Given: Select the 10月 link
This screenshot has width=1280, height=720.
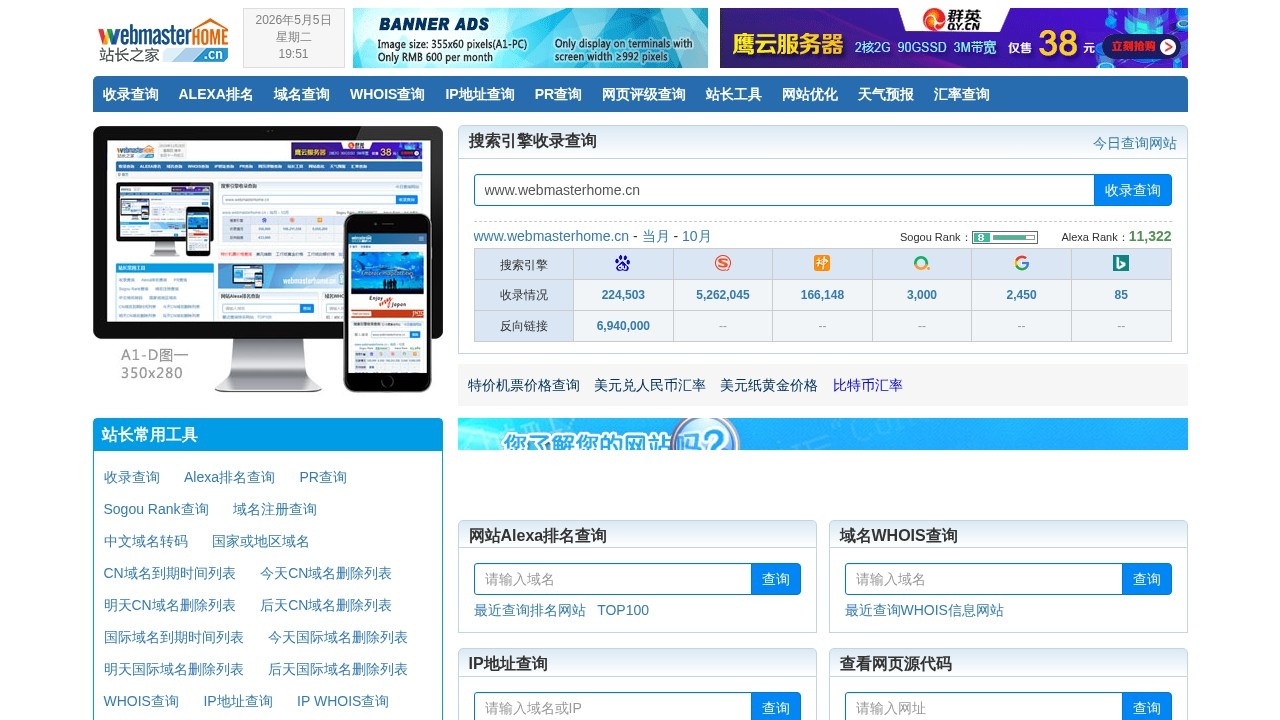Looking at the screenshot, I should (697, 236).
